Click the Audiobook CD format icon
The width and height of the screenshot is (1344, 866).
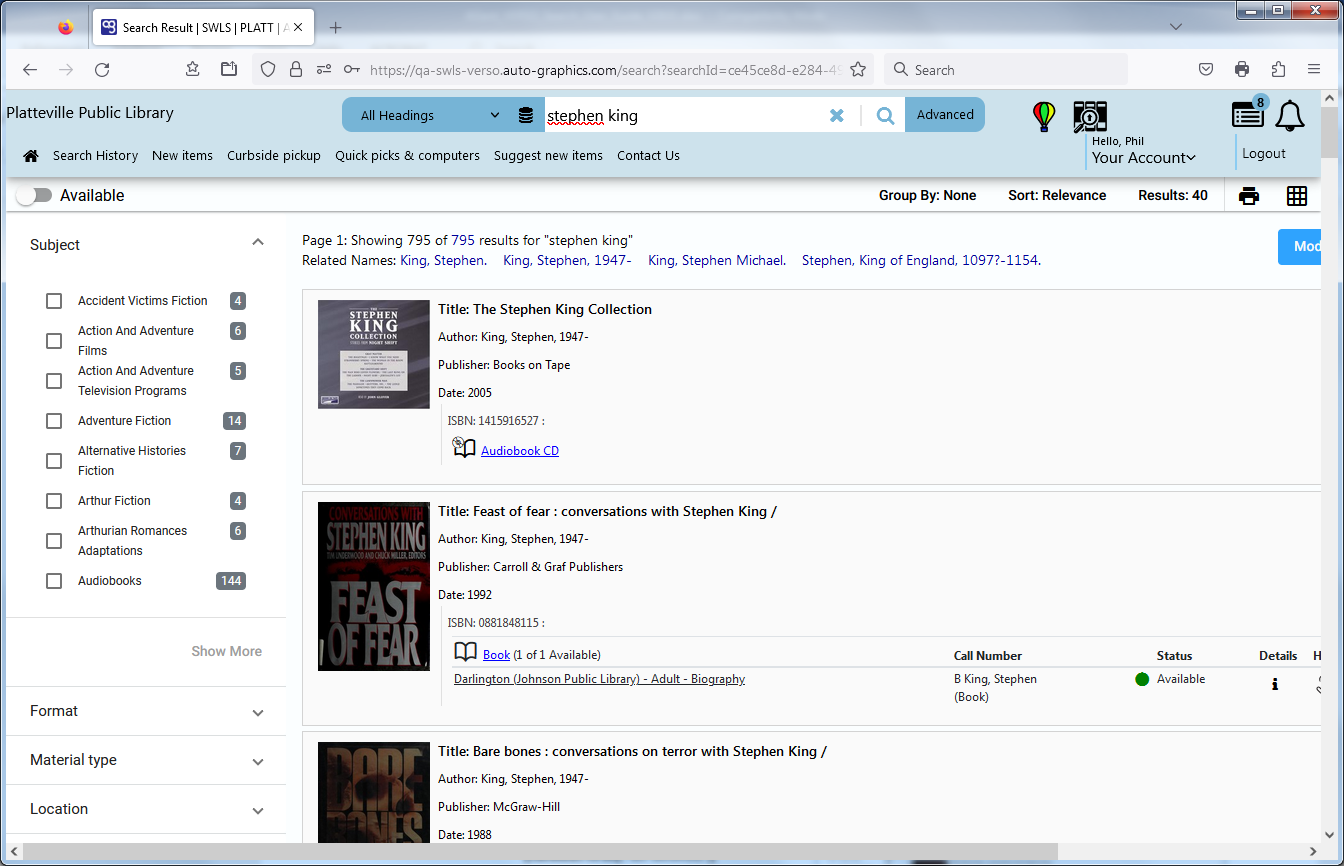(x=464, y=447)
